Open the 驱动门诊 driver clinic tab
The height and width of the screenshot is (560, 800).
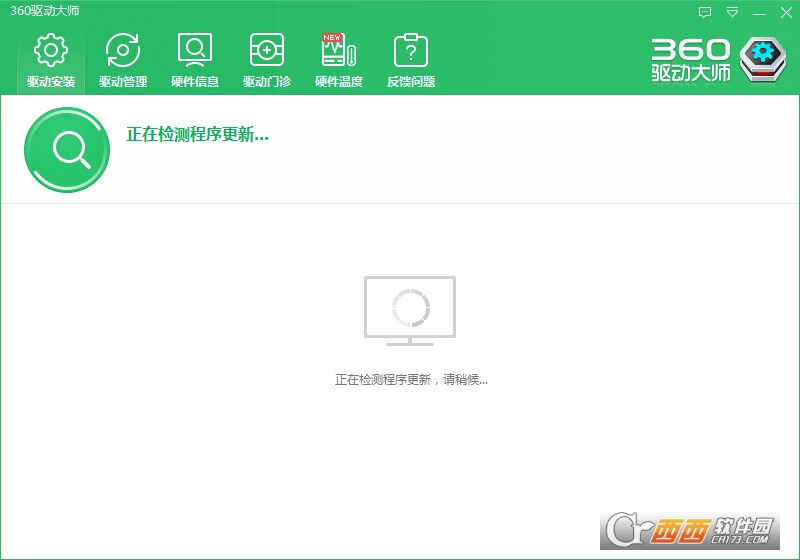(x=267, y=60)
